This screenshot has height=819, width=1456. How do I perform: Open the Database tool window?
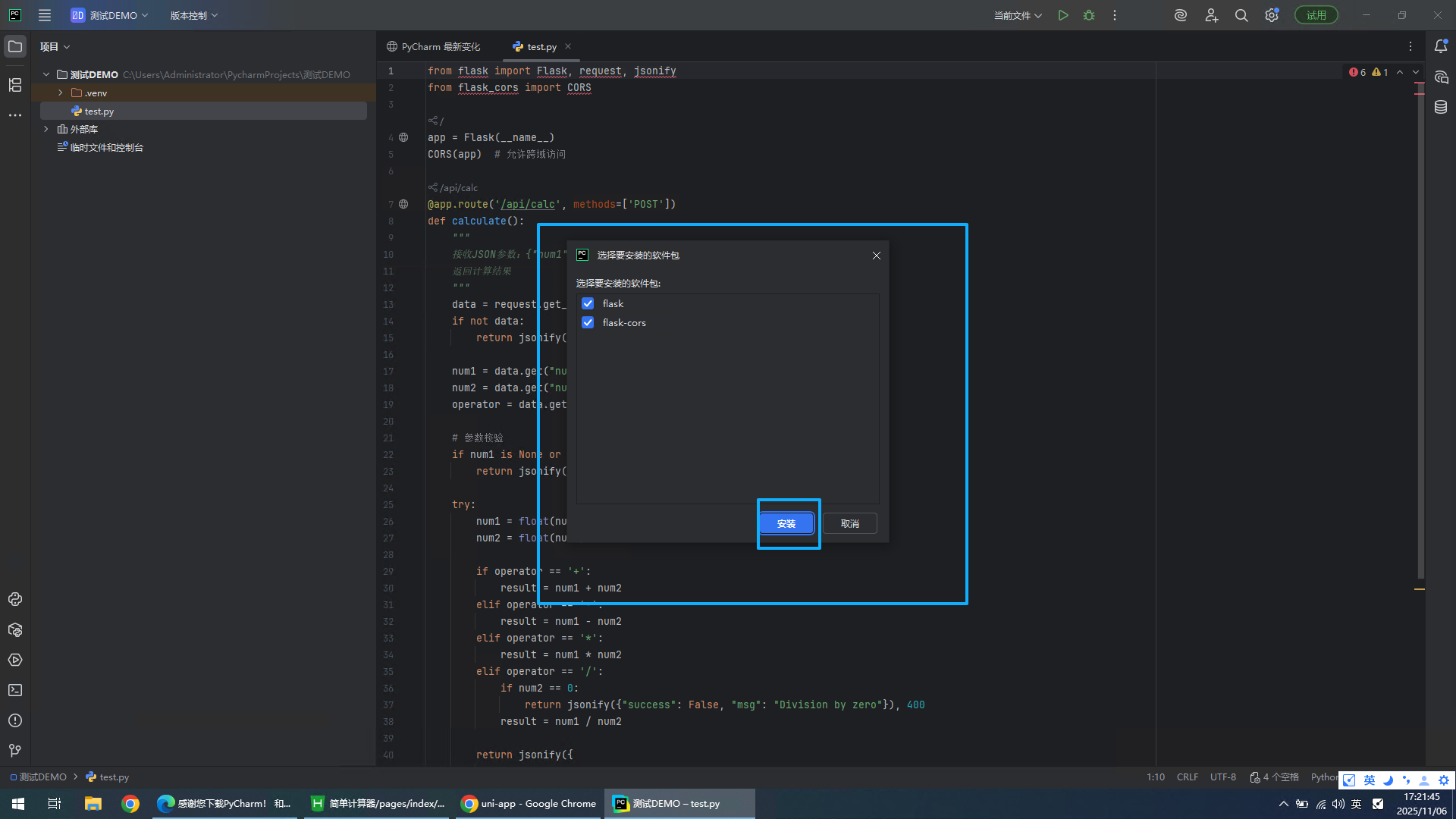tap(1441, 108)
